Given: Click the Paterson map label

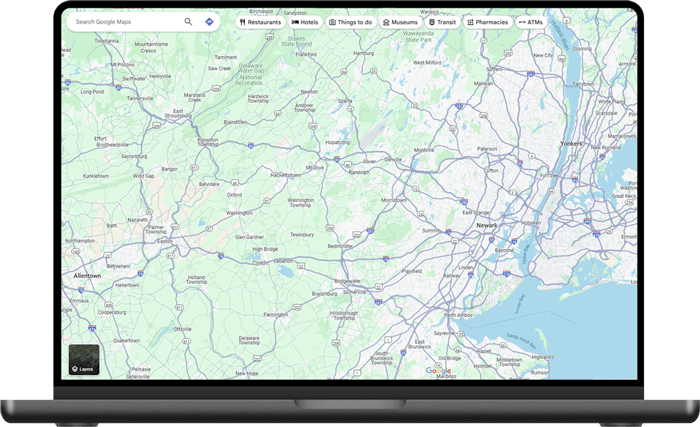Looking at the screenshot, I should pos(487,149).
